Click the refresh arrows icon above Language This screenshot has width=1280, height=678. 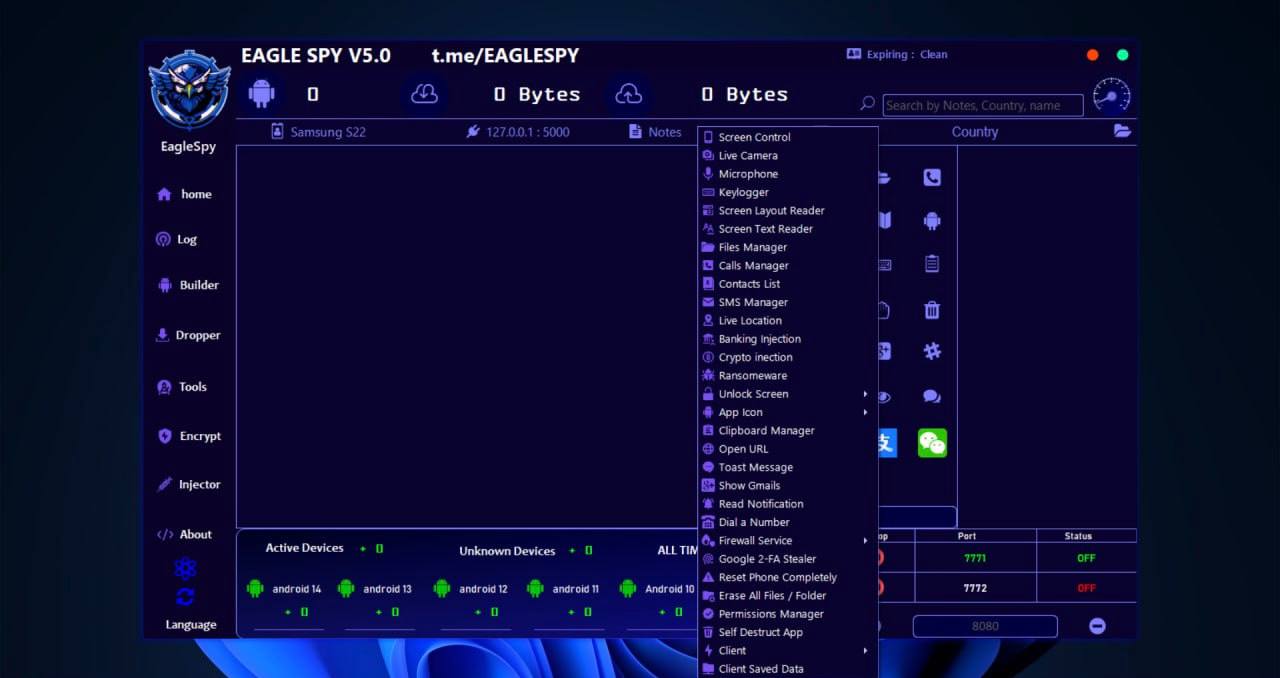(x=185, y=597)
